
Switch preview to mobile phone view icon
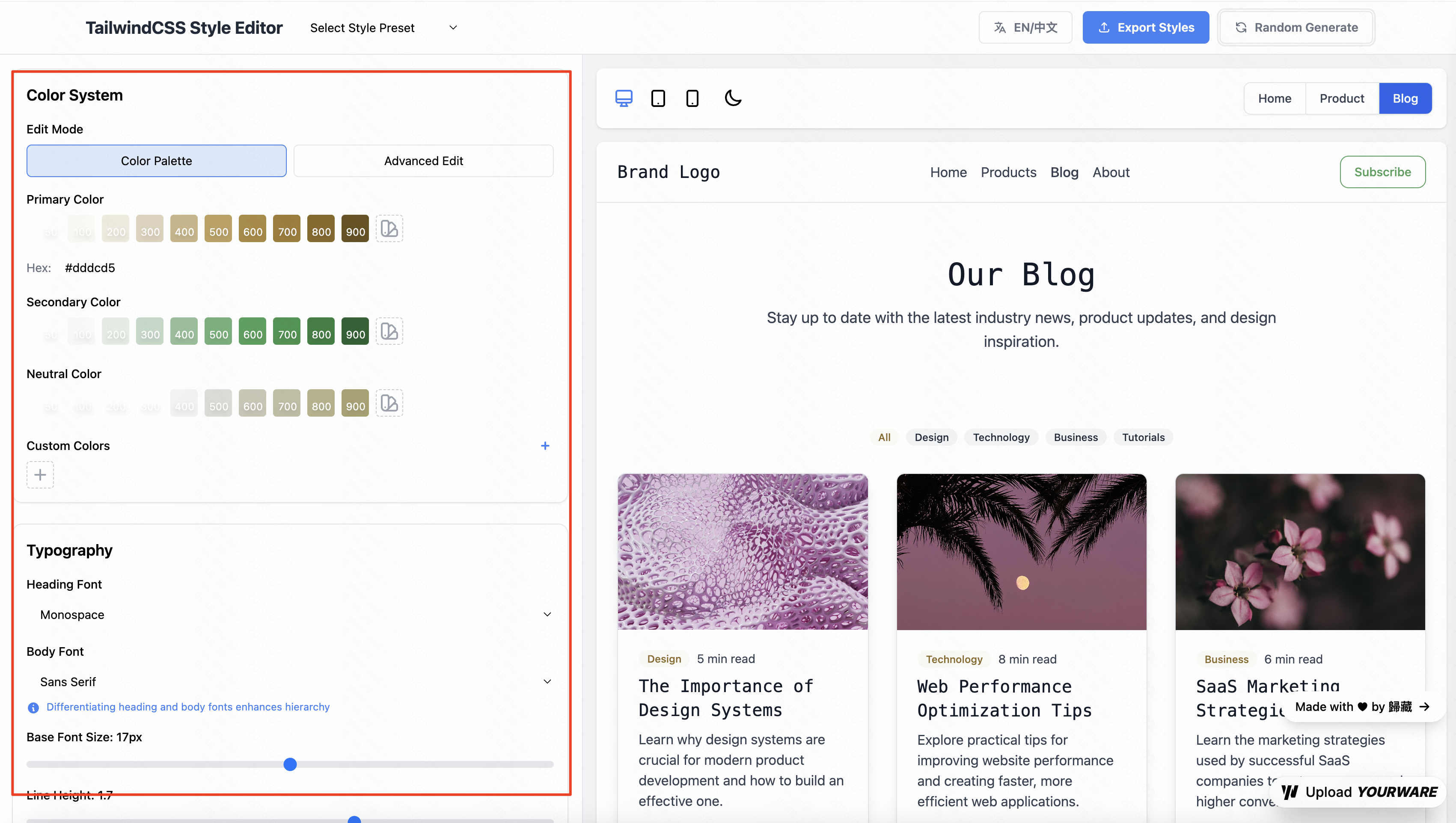[x=692, y=98]
